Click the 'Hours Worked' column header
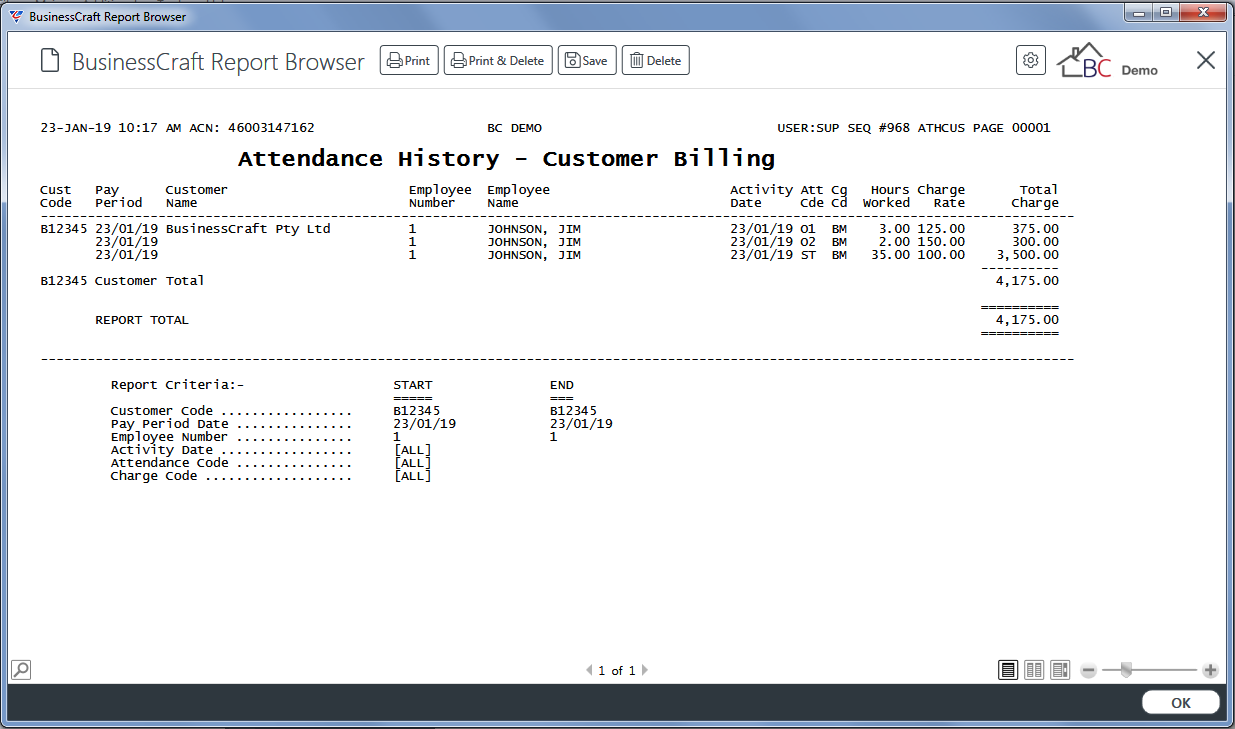Viewport: 1235px width, 729px height. click(x=887, y=196)
